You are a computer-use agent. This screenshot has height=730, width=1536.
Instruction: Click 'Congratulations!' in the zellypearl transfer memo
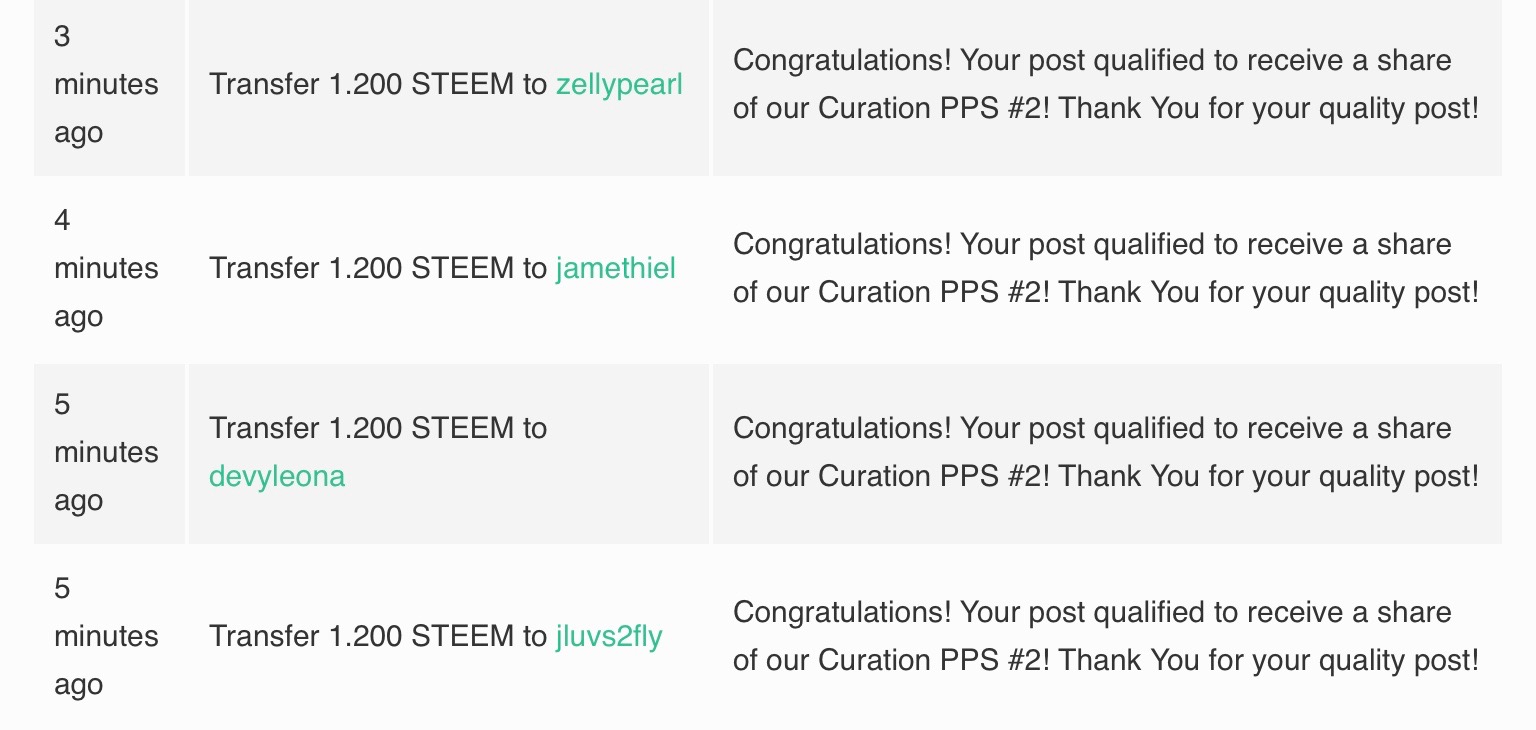(842, 60)
